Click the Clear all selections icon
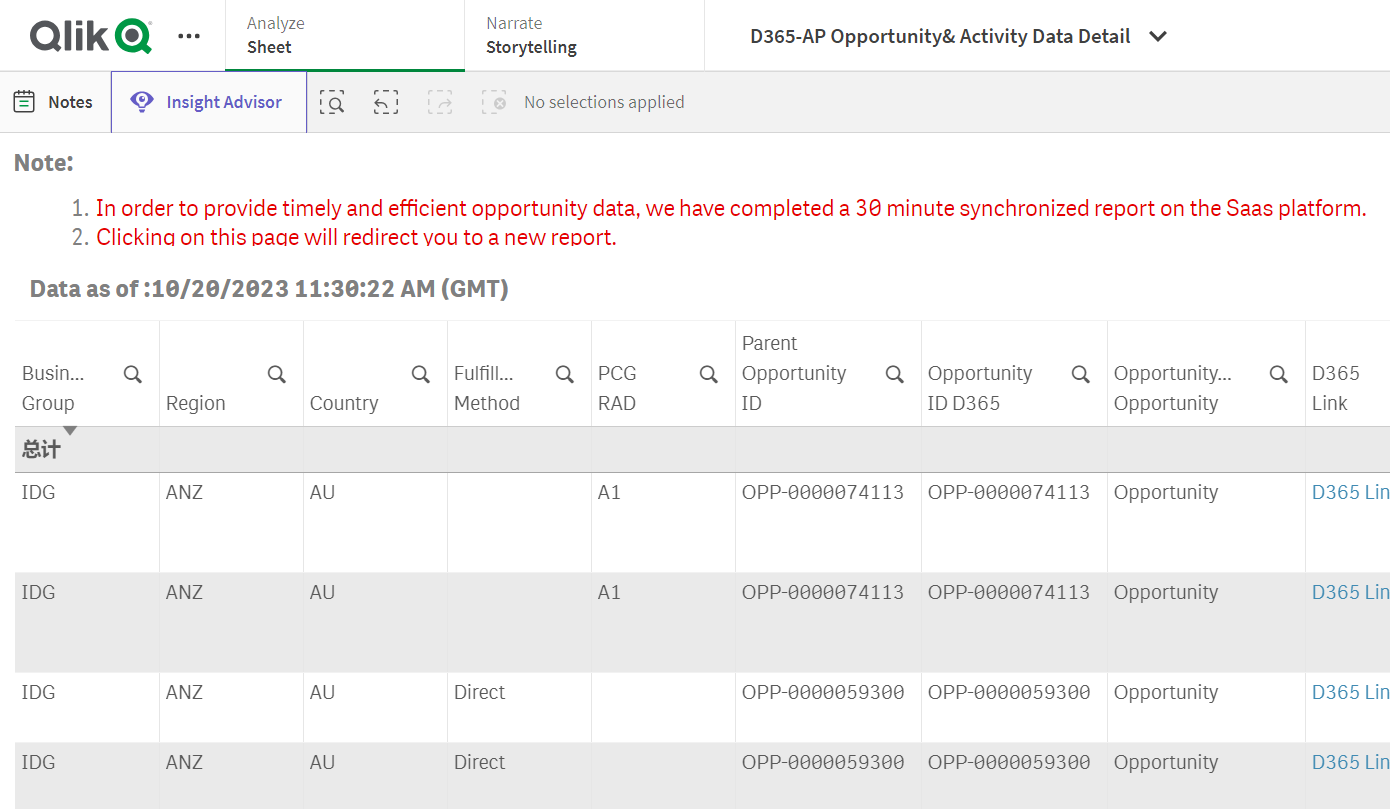The height and width of the screenshot is (809, 1390). [494, 102]
